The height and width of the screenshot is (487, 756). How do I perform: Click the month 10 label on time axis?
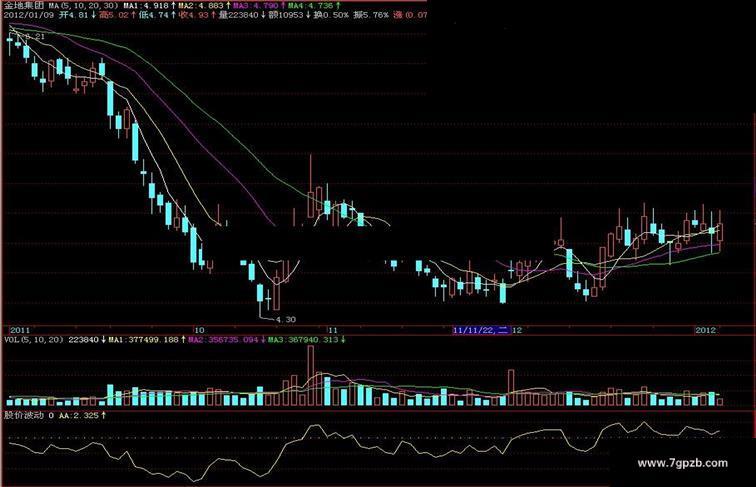coord(199,330)
